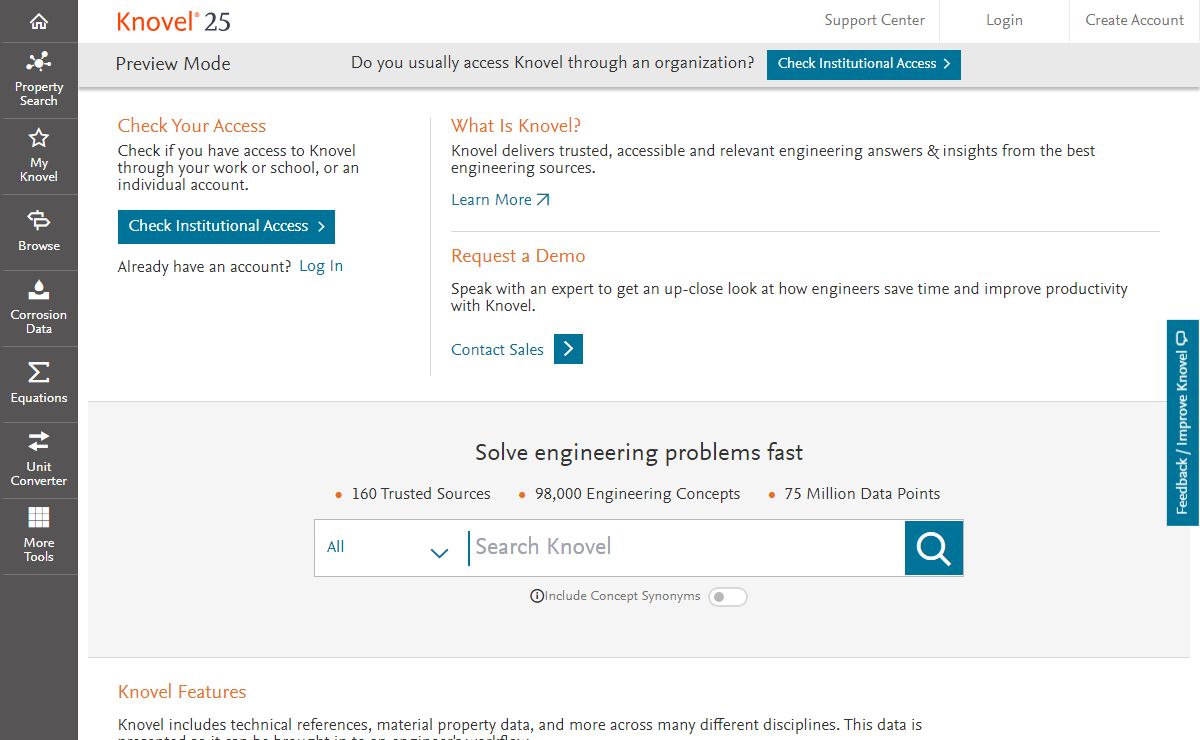Open Support Center in top bar
The width and height of the screenshot is (1200, 740).
coord(874,20)
